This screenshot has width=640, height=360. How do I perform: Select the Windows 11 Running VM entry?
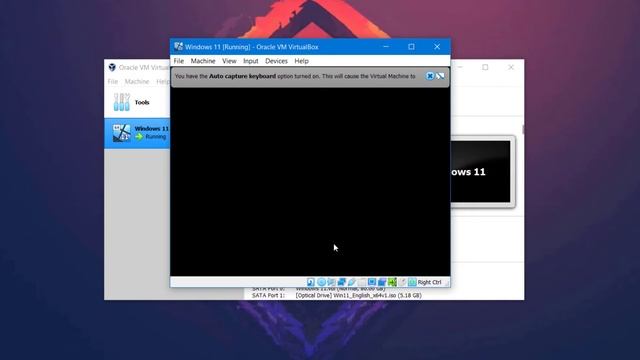pos(137,133)
